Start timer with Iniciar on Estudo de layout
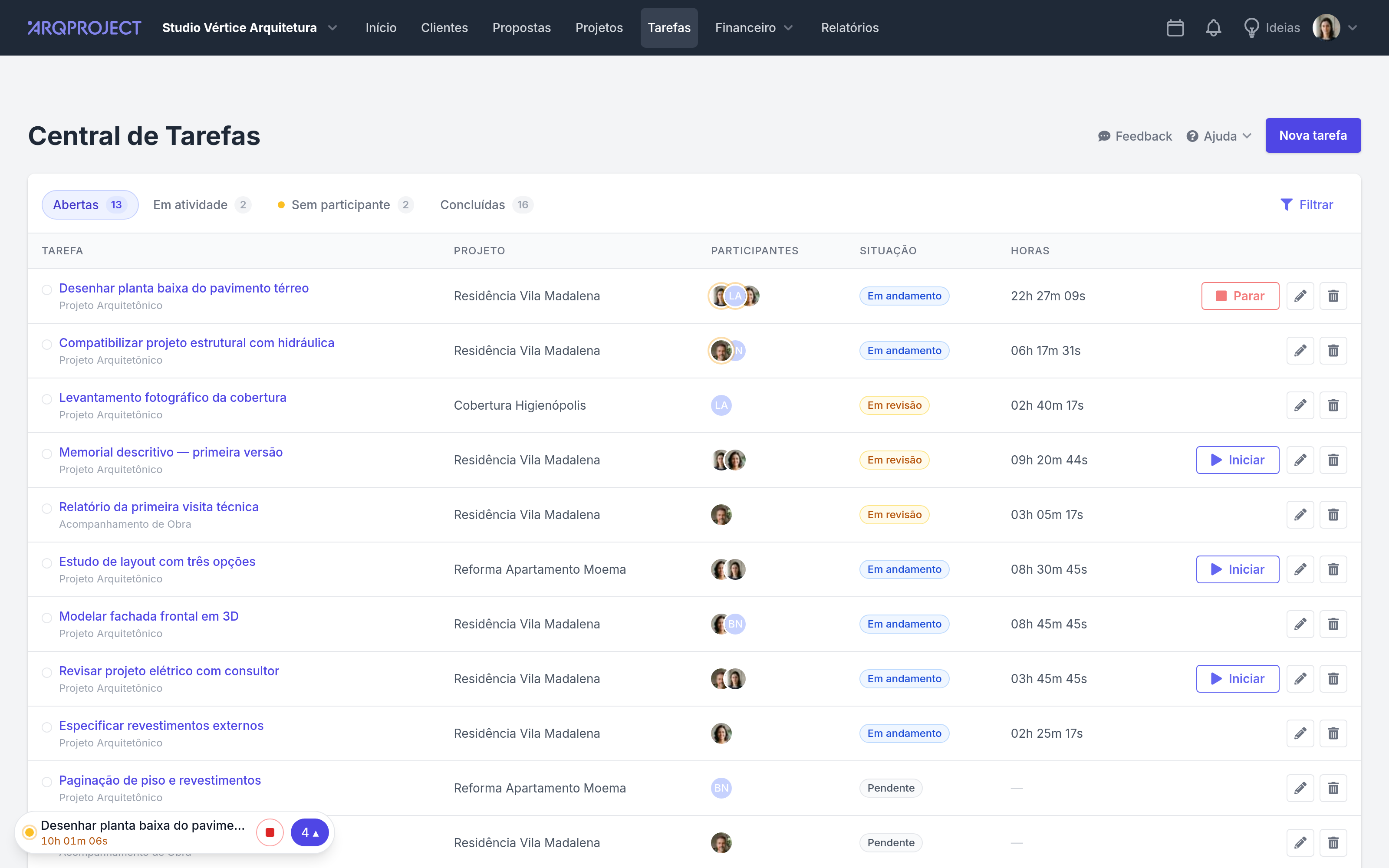 pos(1238,569)
